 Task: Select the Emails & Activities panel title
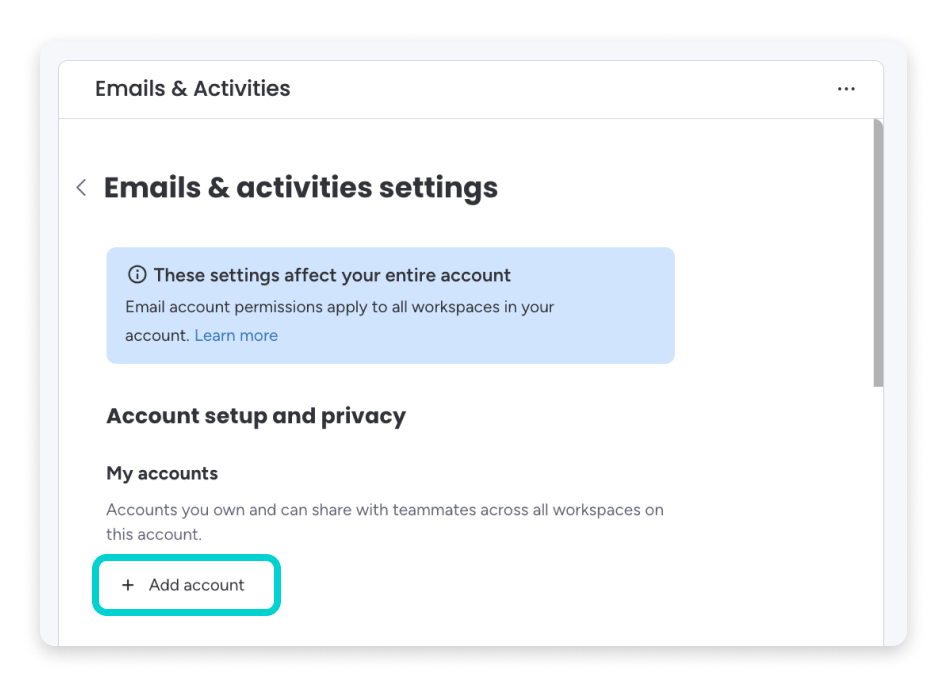click(192, 89)
